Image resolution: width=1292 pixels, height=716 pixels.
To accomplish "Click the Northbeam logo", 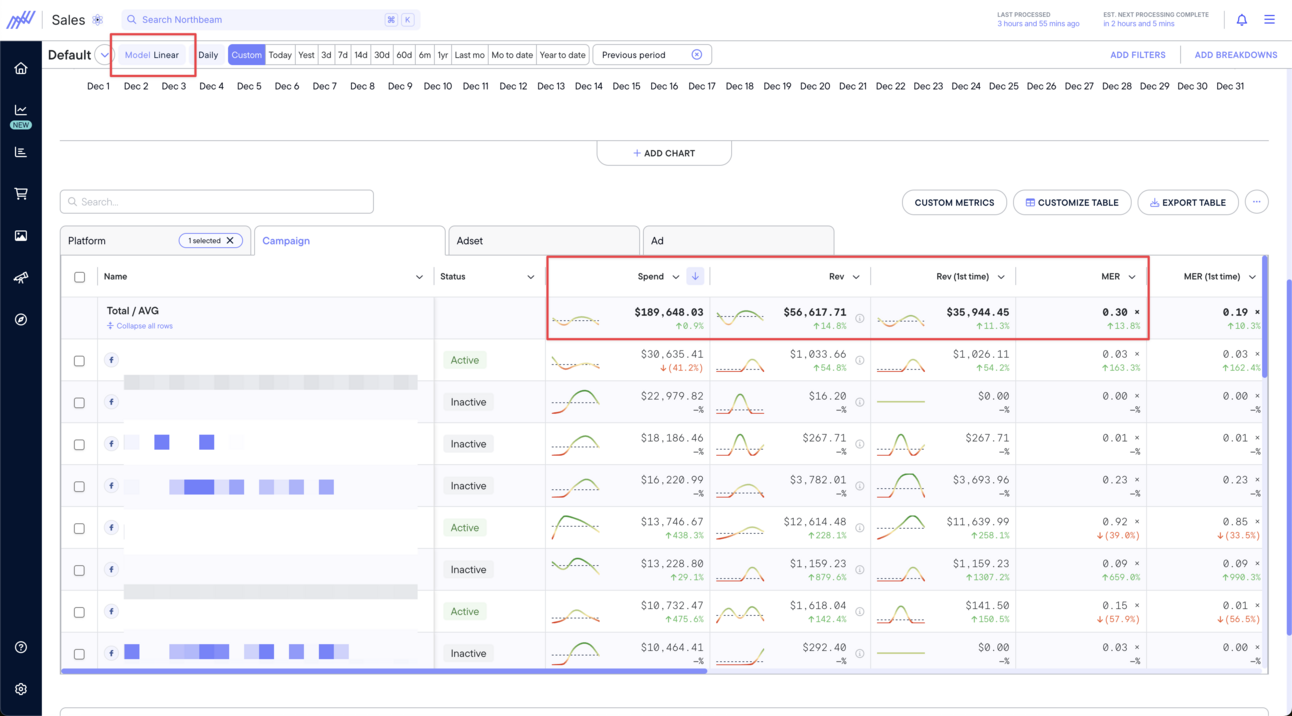I will point(21,19).
